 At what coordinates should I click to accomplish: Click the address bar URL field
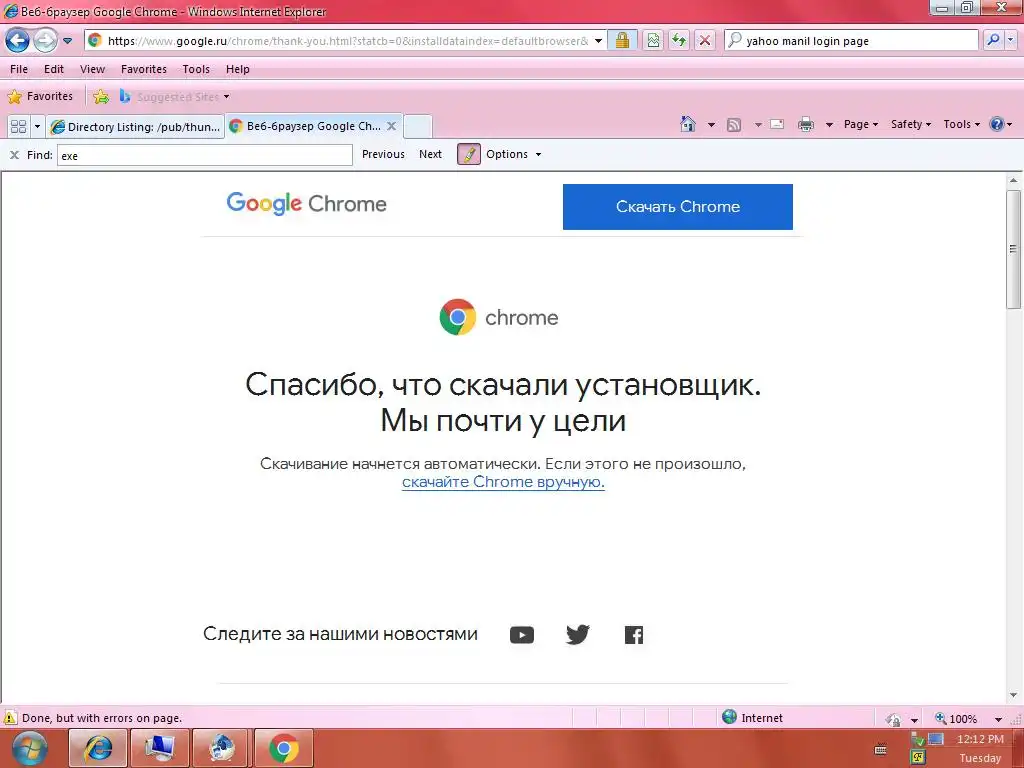(338, 40)
